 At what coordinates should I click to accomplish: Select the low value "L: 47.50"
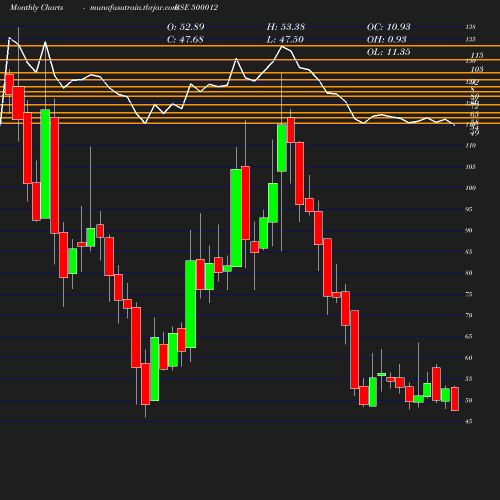285,40
